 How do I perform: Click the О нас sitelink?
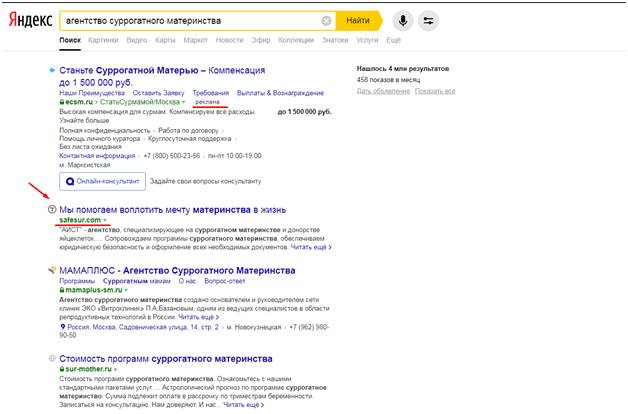pyautogui.click(x=187, y=281)
